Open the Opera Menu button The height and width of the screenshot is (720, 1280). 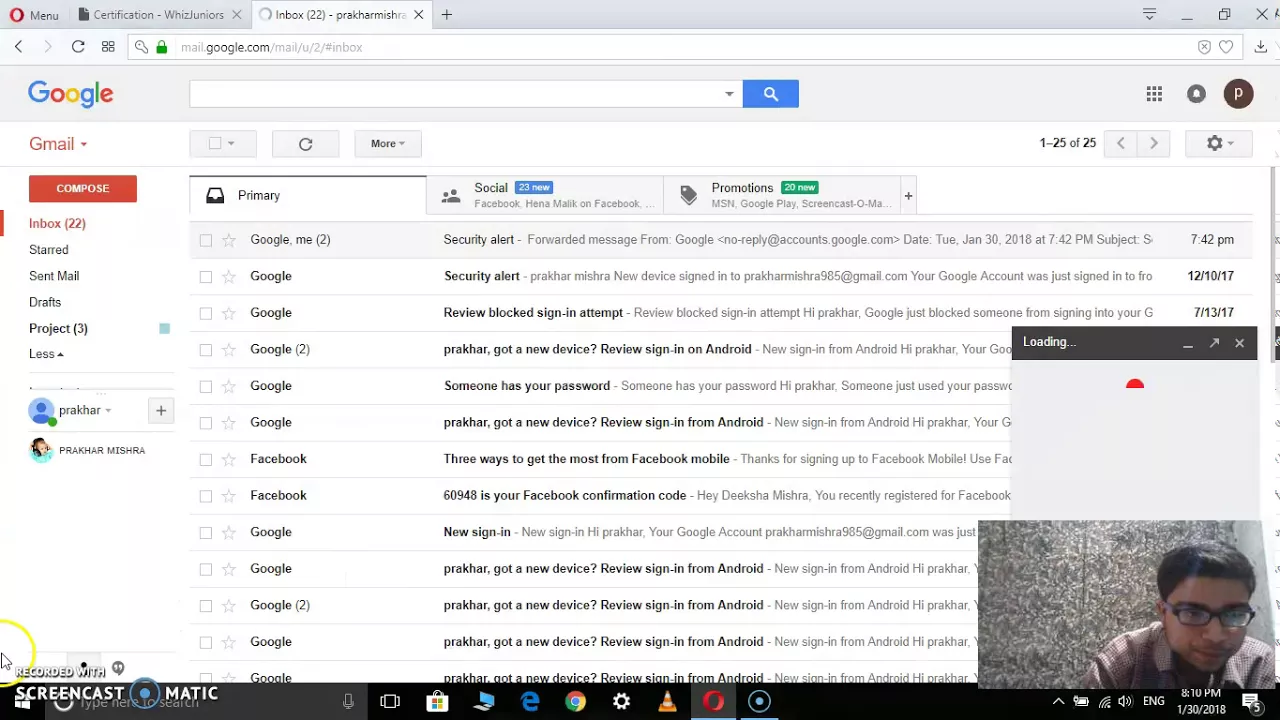(34, 15)
